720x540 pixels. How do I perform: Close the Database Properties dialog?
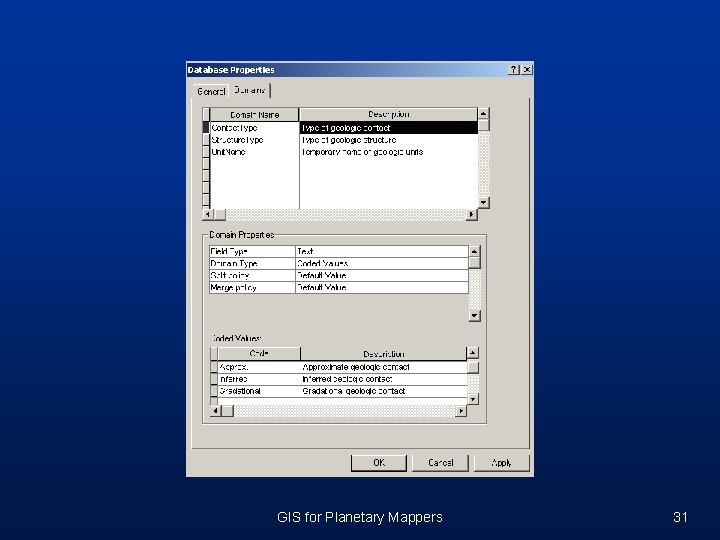pyautogui.click(x=527, y=70)
